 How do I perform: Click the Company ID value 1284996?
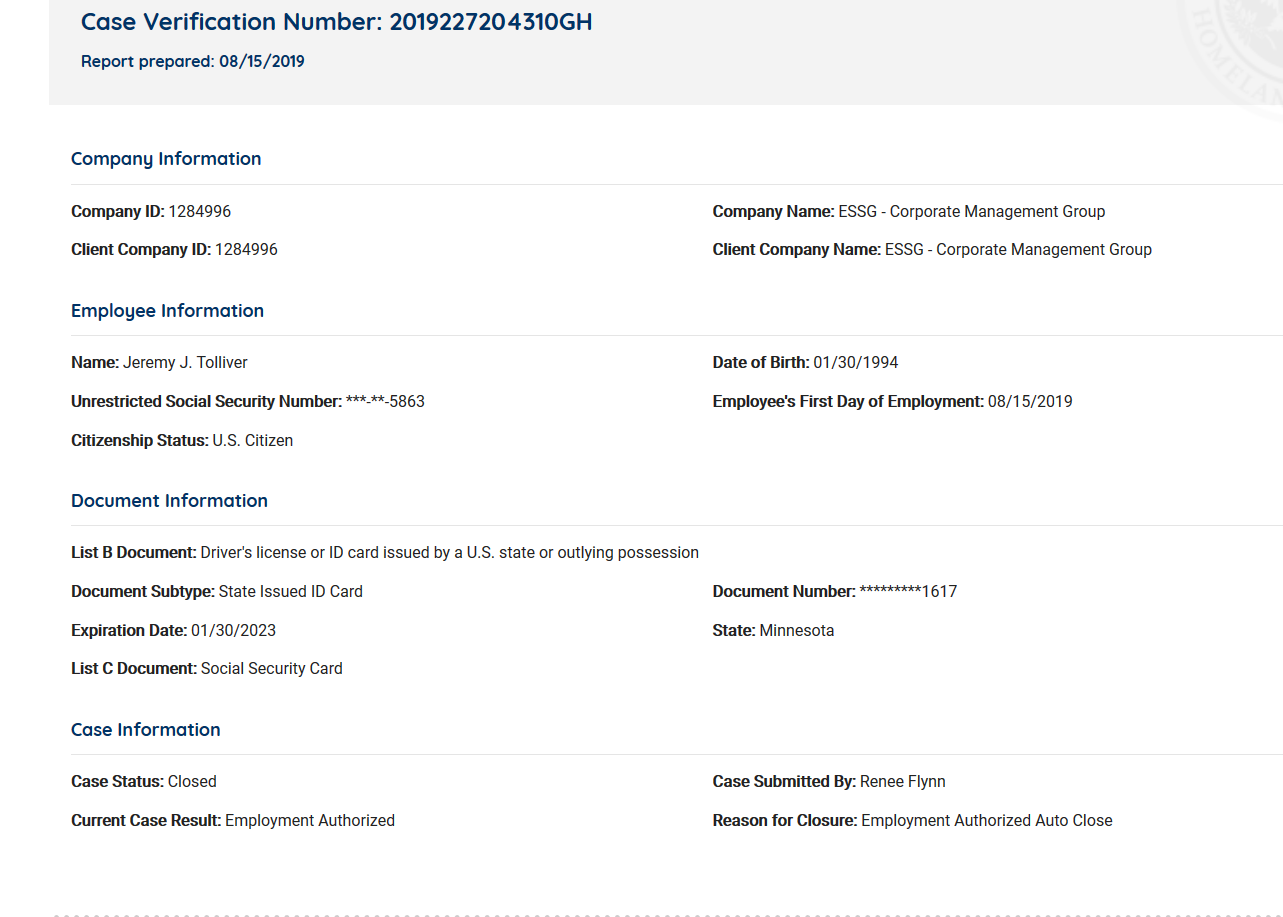tap(199, 212)
